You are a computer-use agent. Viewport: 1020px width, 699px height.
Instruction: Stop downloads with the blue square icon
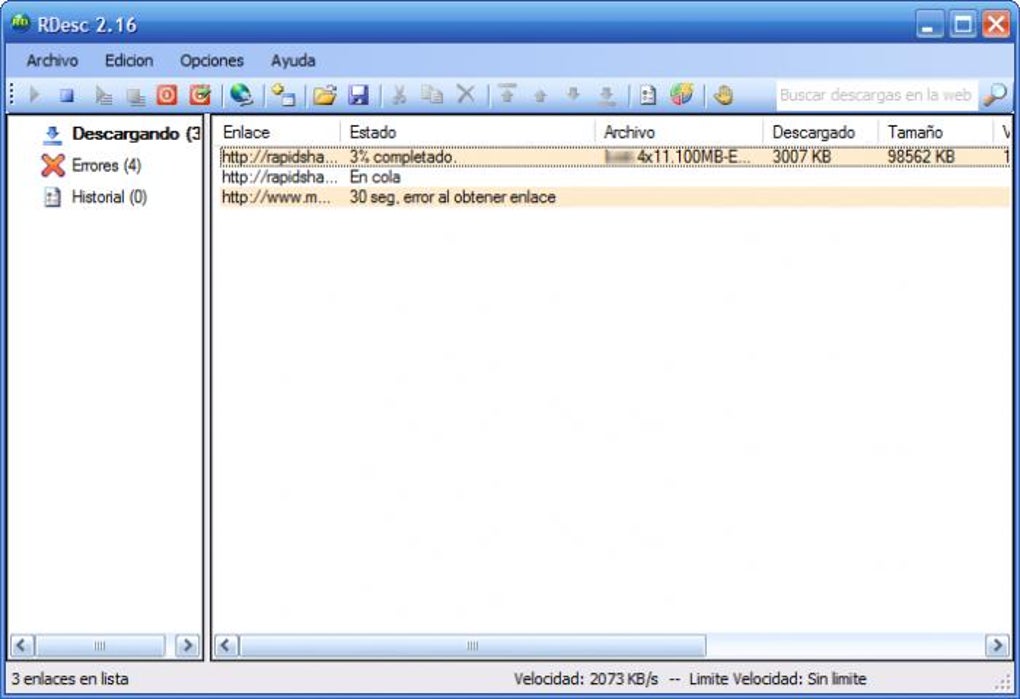coord(67,96)
